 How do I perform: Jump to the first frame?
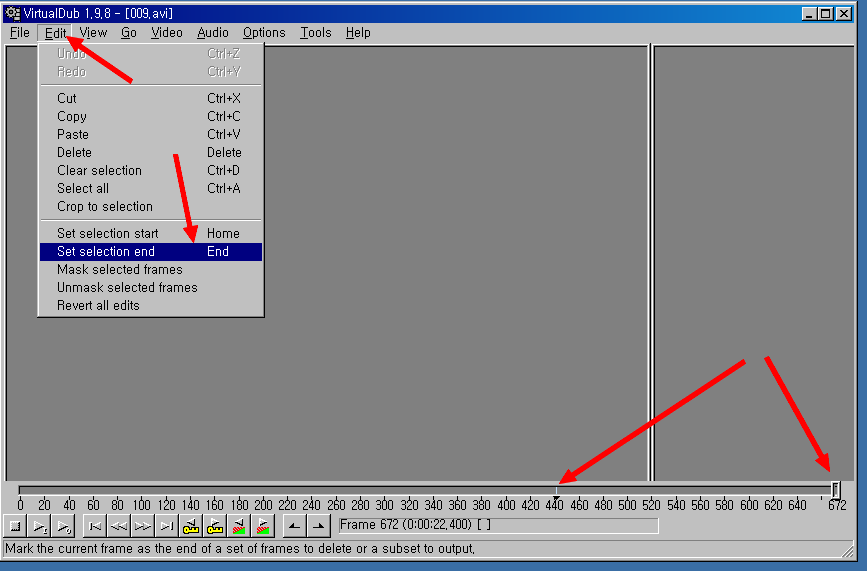(95, 526)
